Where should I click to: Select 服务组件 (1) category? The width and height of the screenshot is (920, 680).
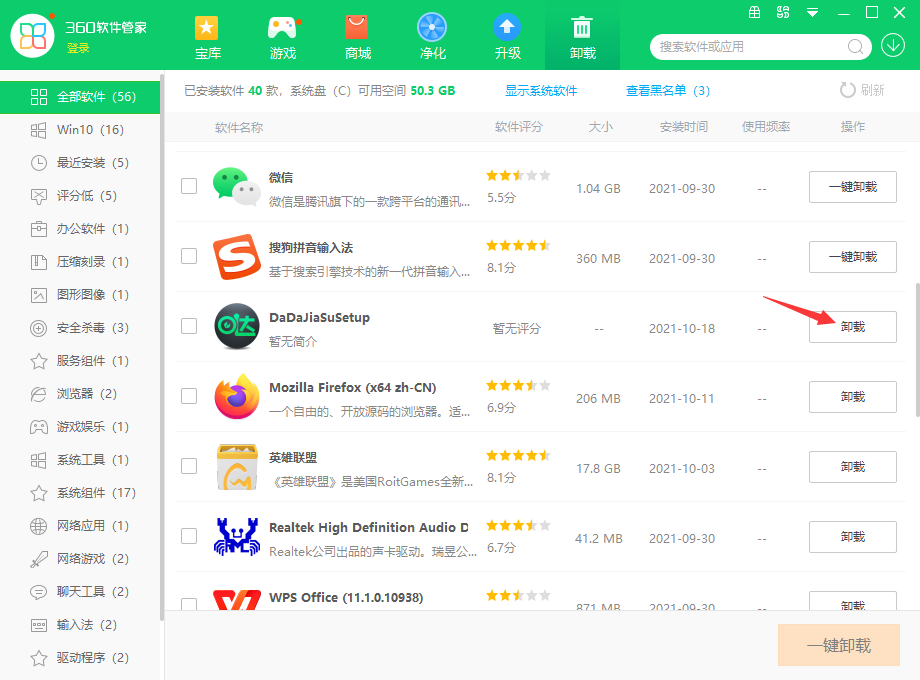(x=80, y=361)
